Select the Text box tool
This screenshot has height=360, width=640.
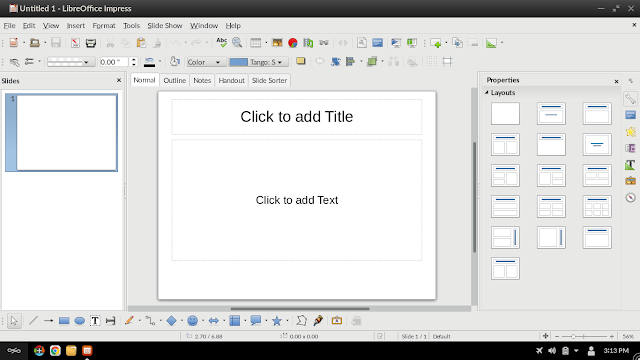tap(95, 321)
